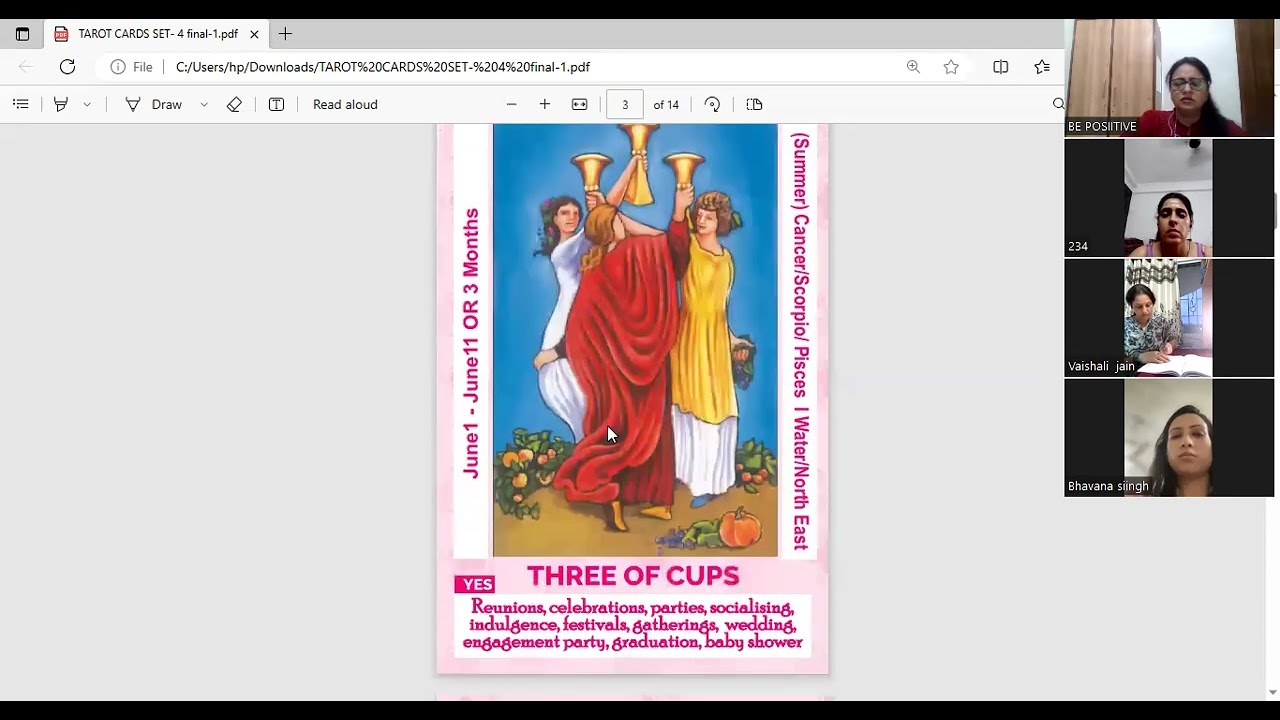Expand the Draw options dropdown

(x=204, y=104)
